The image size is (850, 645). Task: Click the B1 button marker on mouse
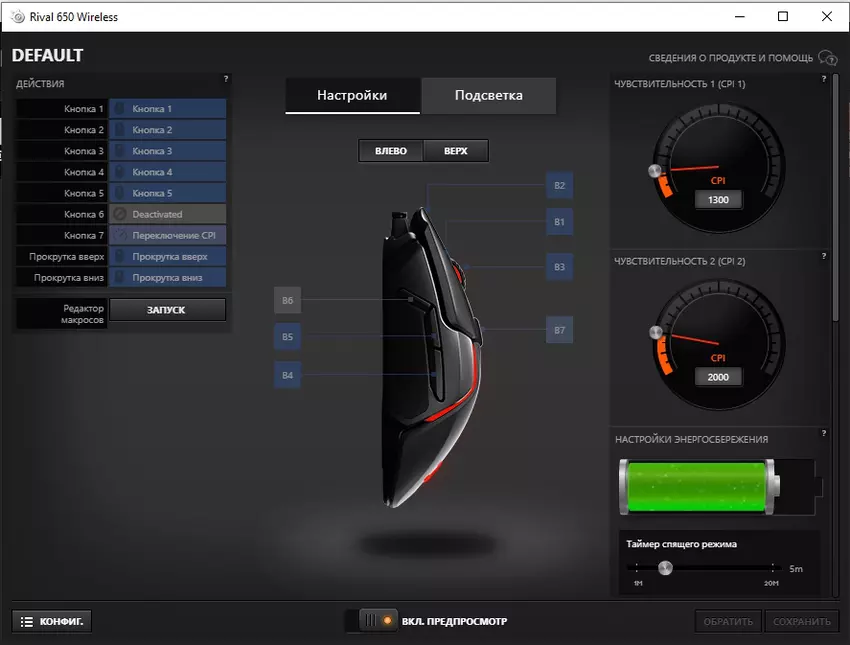560,221
